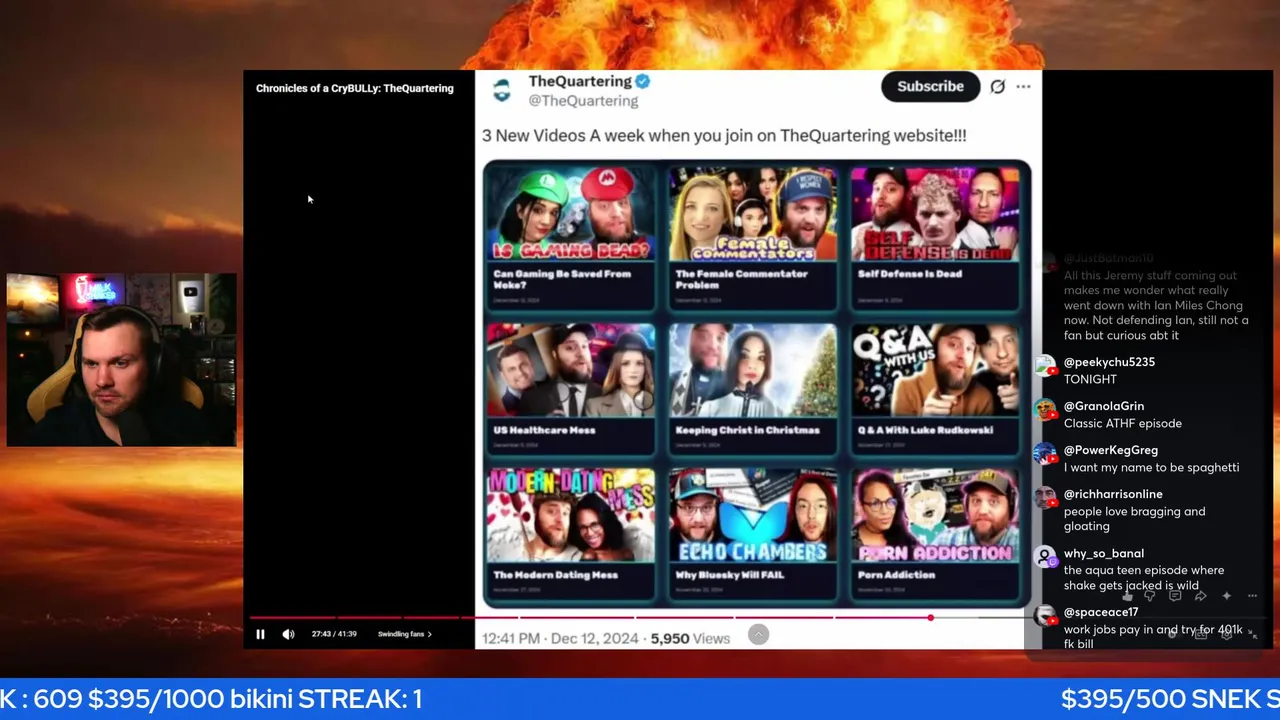
Task: Open the 'Swindling fans' chapter chevron
Action: tap(430, 634)
